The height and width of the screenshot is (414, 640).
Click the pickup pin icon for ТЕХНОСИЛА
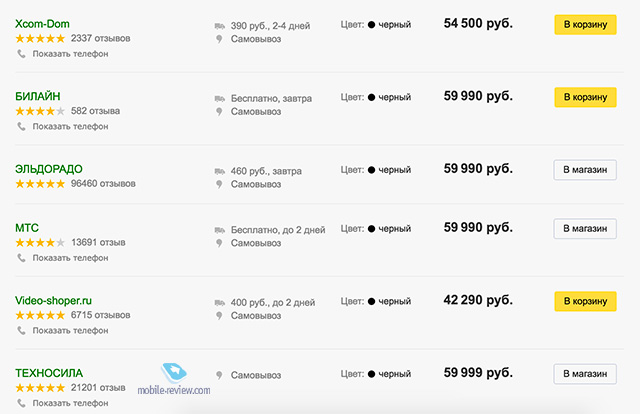click(219, 375)
